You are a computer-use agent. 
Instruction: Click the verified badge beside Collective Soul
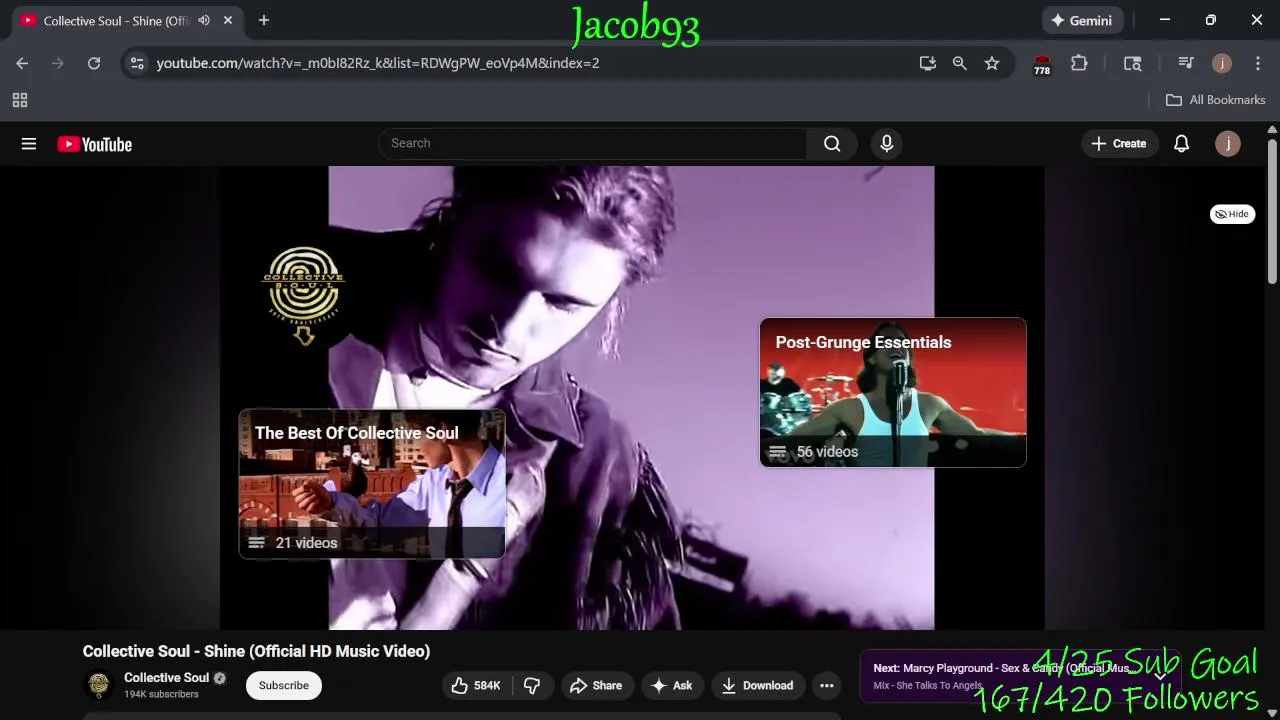220,678
